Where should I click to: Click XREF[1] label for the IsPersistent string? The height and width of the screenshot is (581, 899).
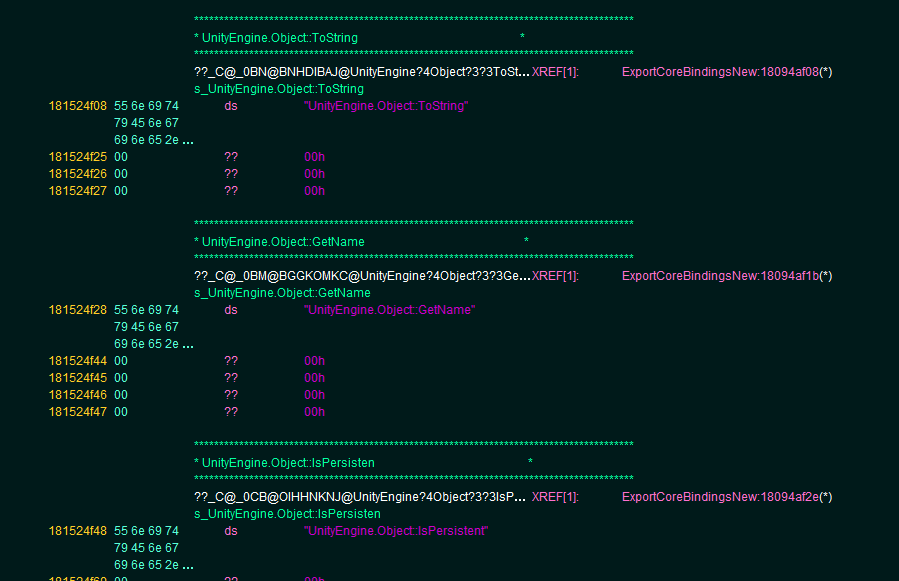pos(555,497)
